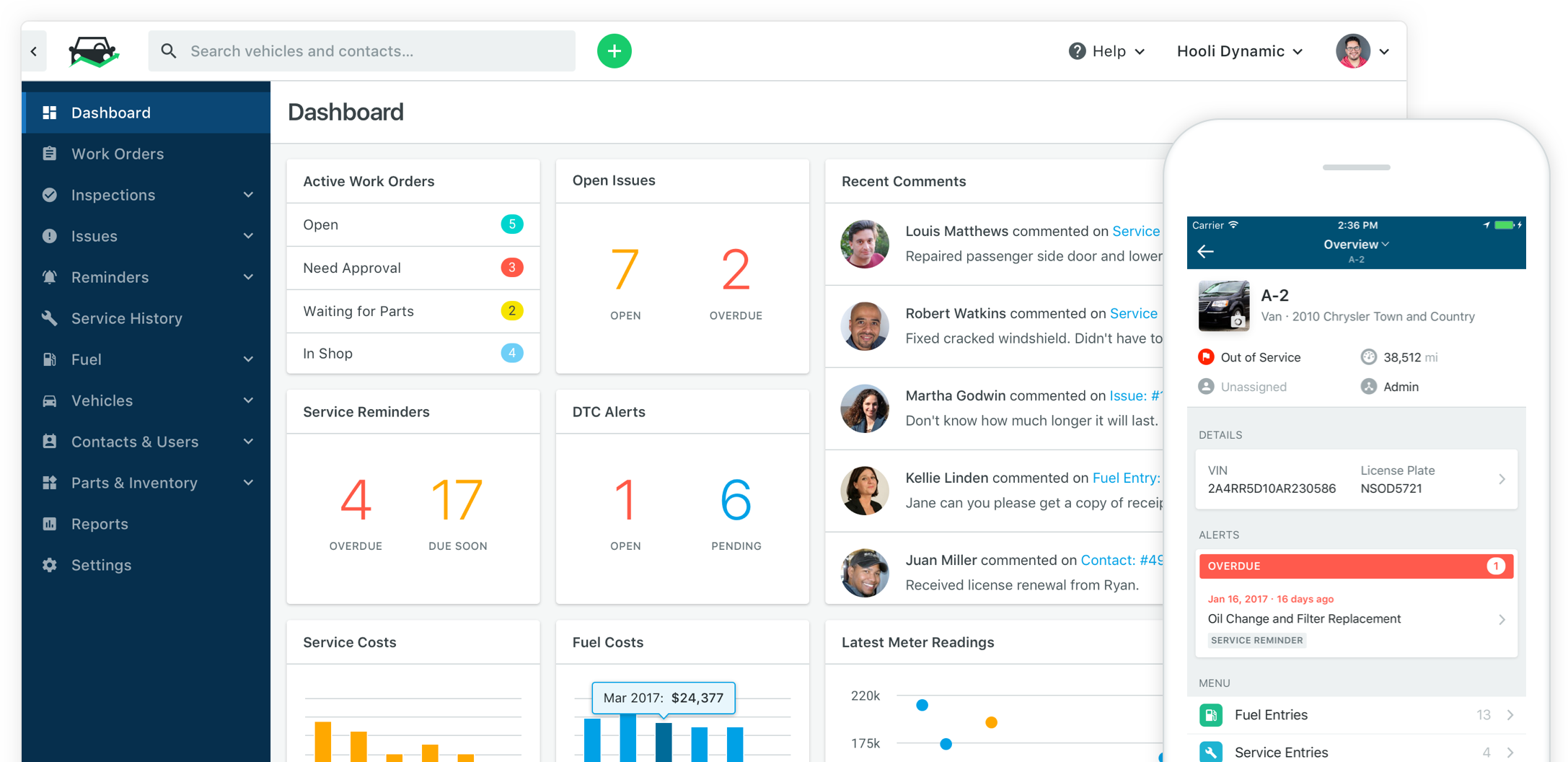1568x762 pixels.
Task: Open Kellie Linden's Fuel Entry link
Action: (x=1127, y=478)
